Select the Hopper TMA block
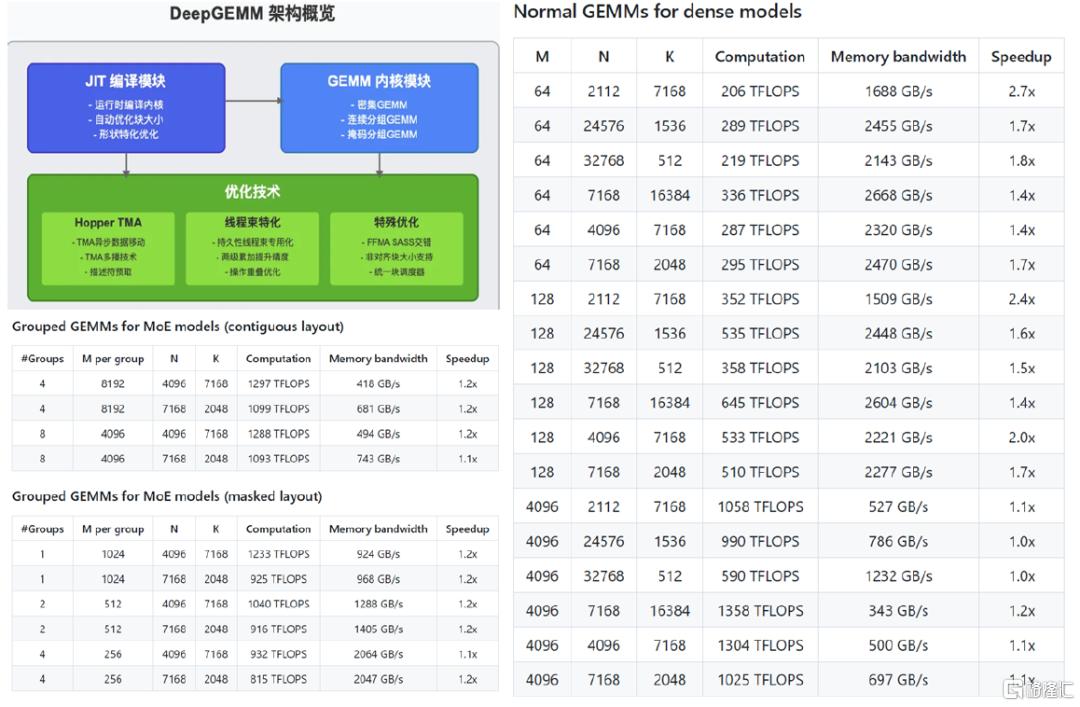Image resolution: width=1080 pixels, height=707 pixels. point(108,248)
